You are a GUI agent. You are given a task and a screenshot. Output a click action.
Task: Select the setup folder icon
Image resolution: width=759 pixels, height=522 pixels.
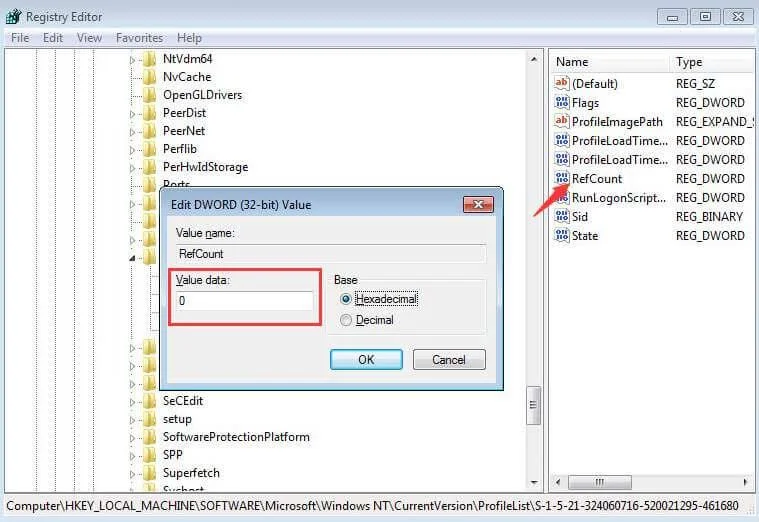click(x=150, y=419)
